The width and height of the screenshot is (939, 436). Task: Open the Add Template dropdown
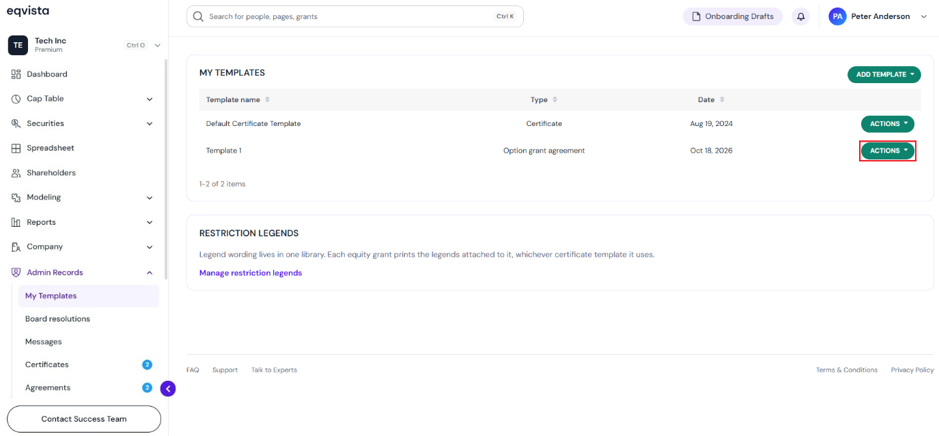[x=884, y=74]
